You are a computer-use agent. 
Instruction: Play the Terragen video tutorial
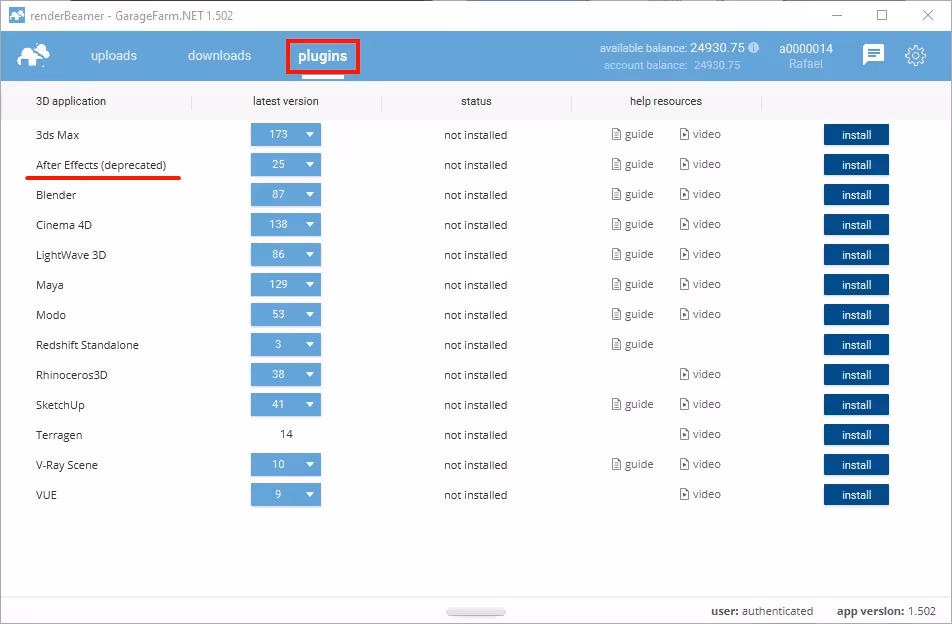click(x=700, y=434)
